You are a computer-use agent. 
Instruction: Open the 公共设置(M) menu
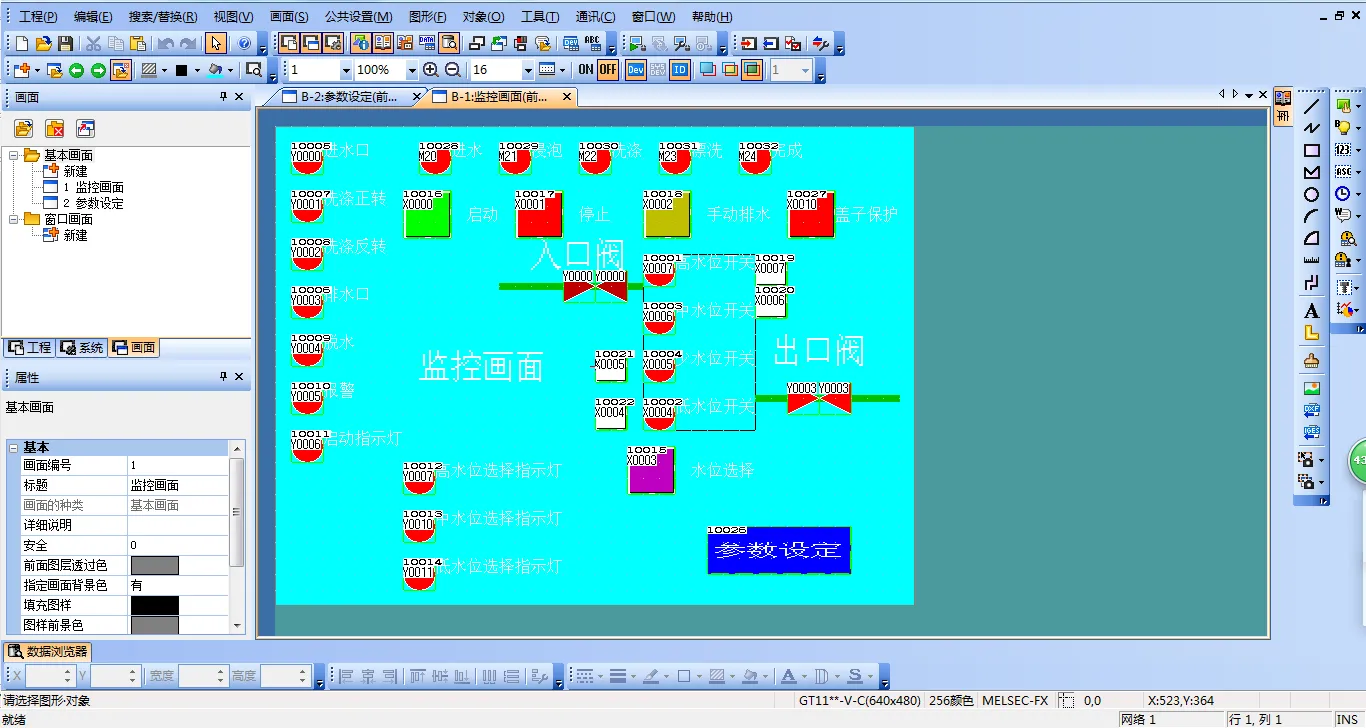coord(358,17)
